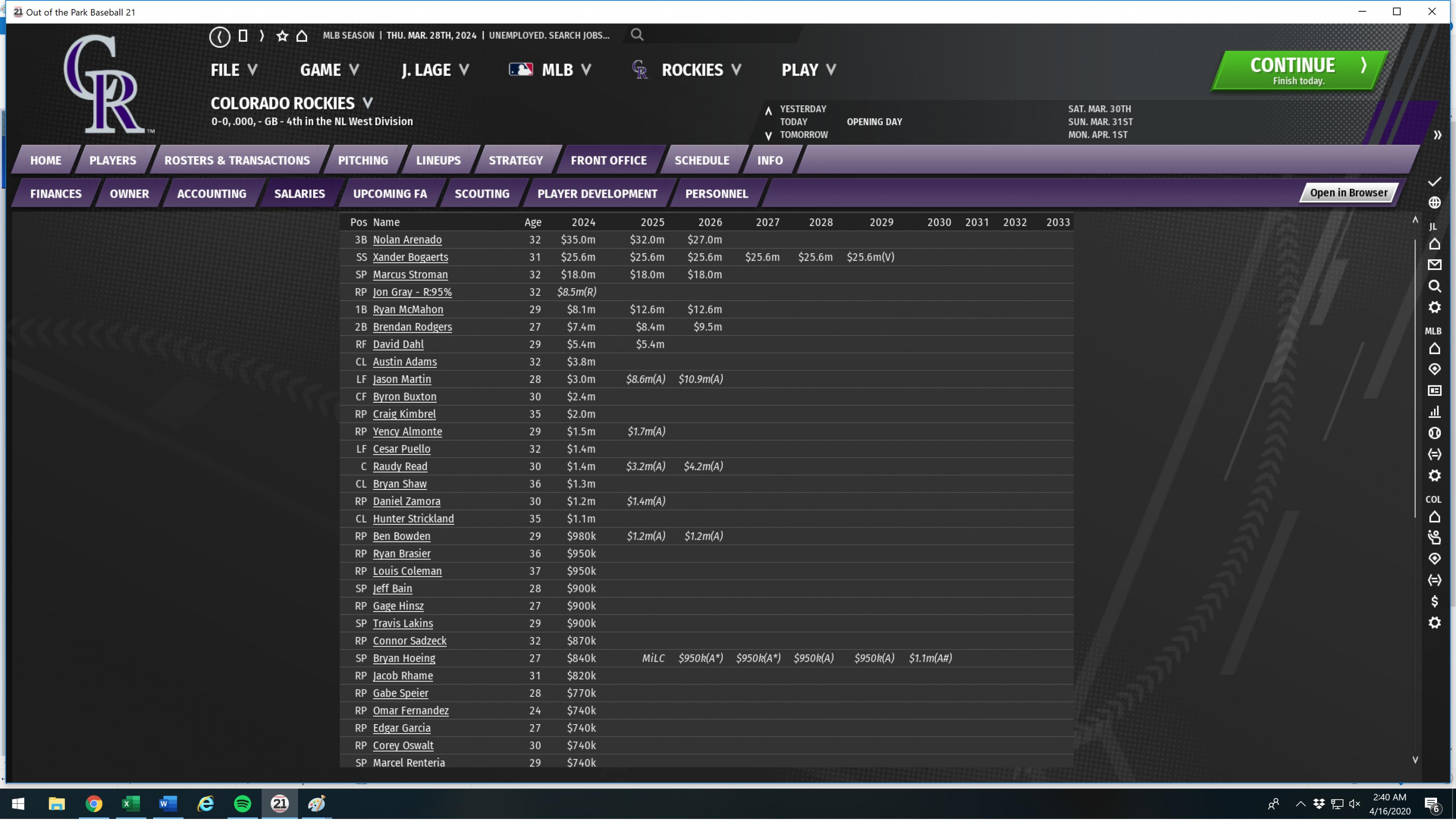Open Spotify from the Windows taskbar
The height and width of the screenshot is (825, 1456).
point(242,803)
